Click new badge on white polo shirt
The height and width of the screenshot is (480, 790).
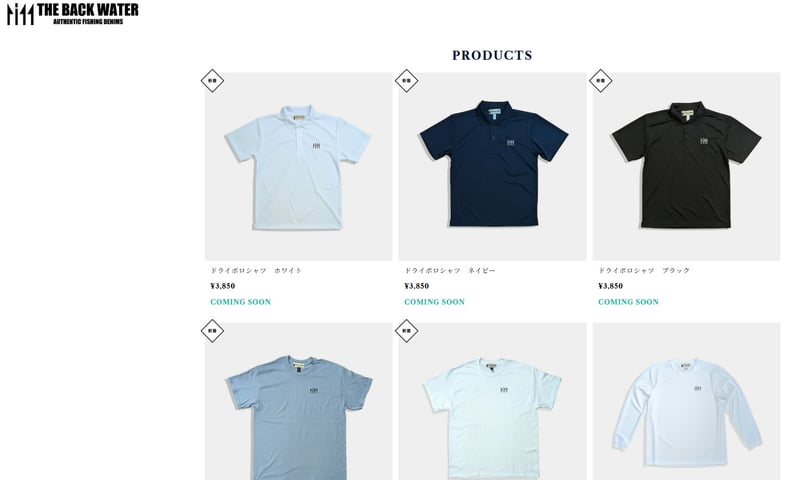[x=212, y=81]
